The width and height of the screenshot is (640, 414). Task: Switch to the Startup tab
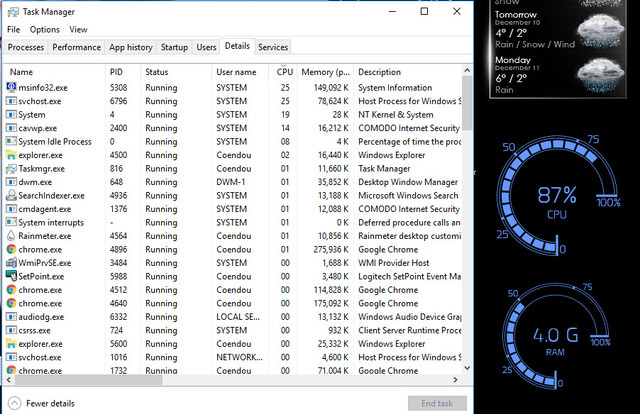point(174,47)
